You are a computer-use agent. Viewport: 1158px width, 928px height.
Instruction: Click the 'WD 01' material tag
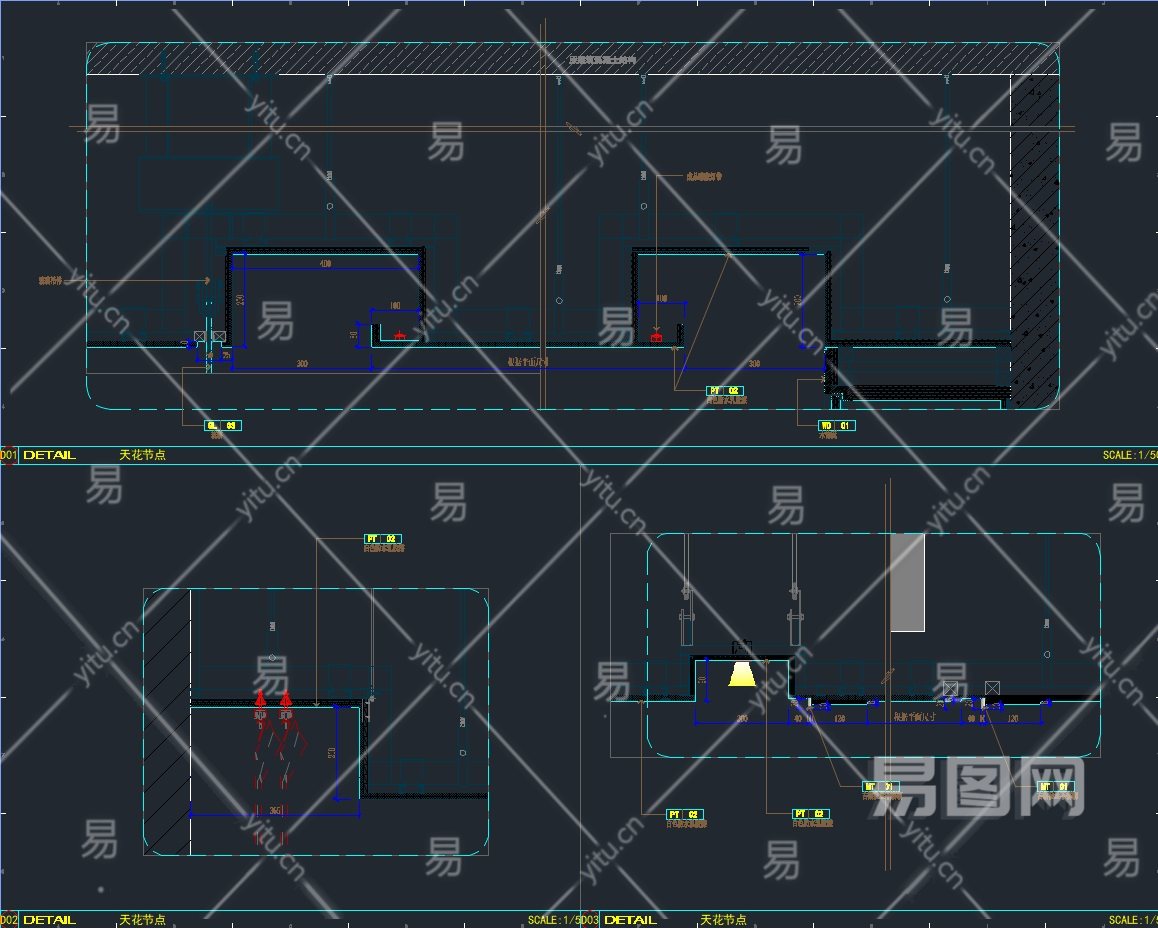pyautogui.click(x=837, y=425)
